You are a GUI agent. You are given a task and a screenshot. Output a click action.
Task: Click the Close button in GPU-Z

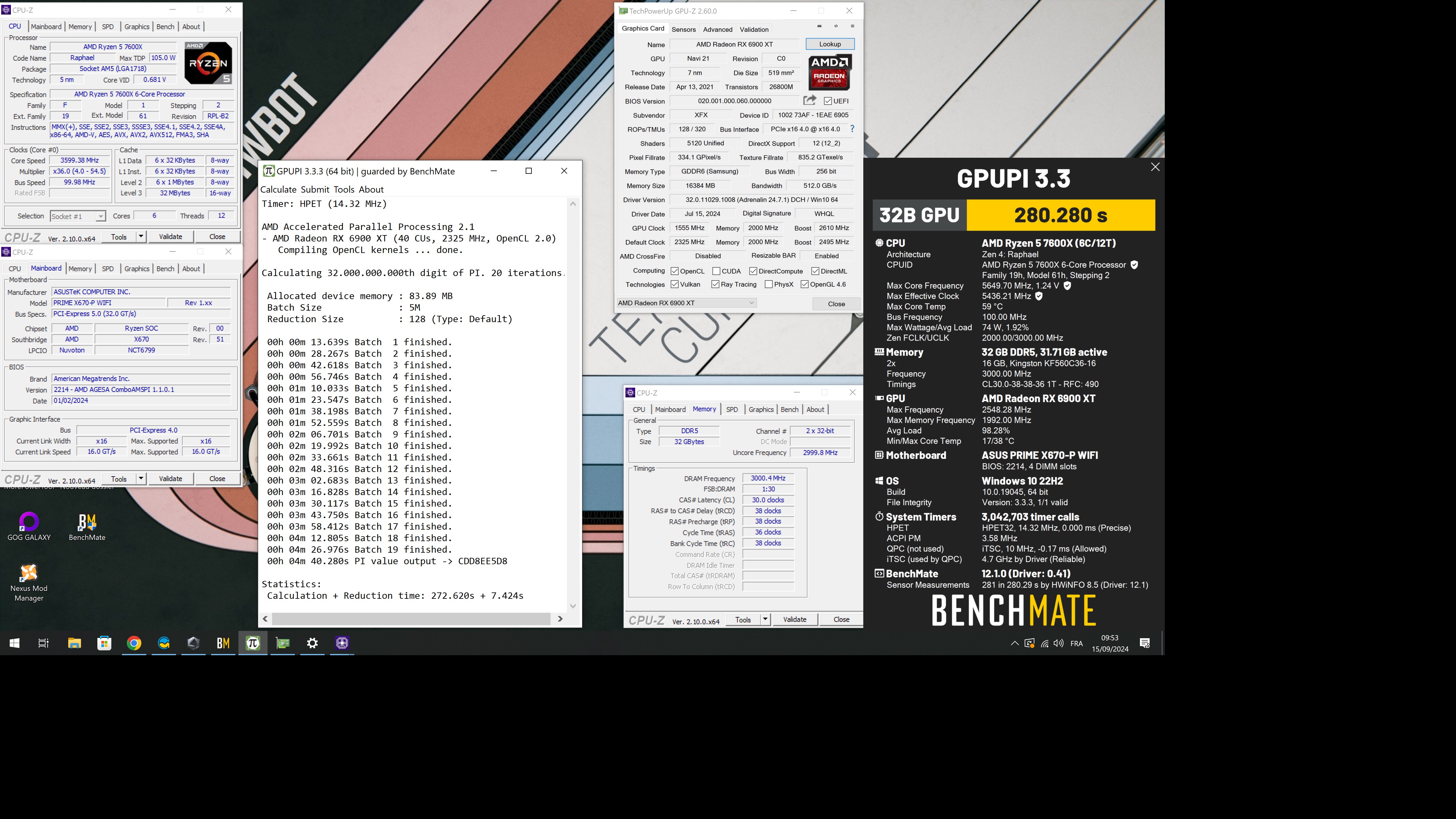(837, 304)
